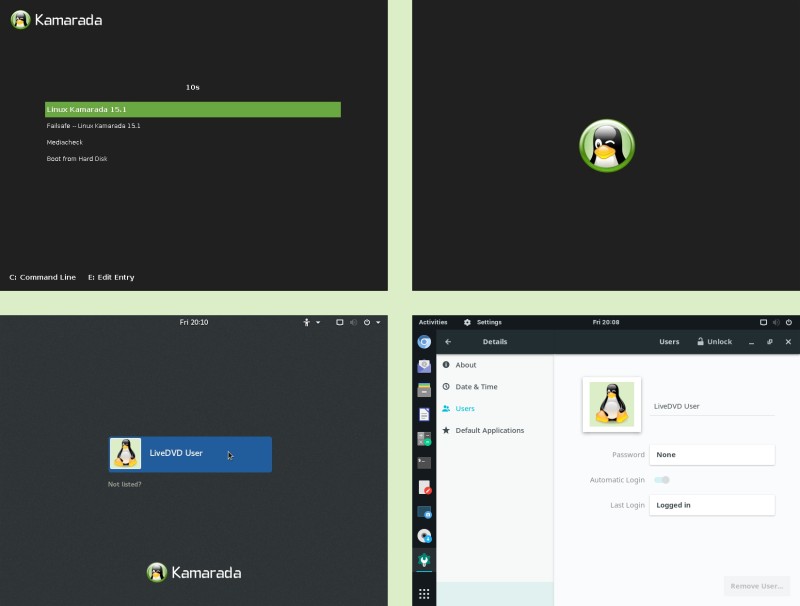Click the Not listed? link
This screenshot has height=606, width=800.
click(124, 484)
